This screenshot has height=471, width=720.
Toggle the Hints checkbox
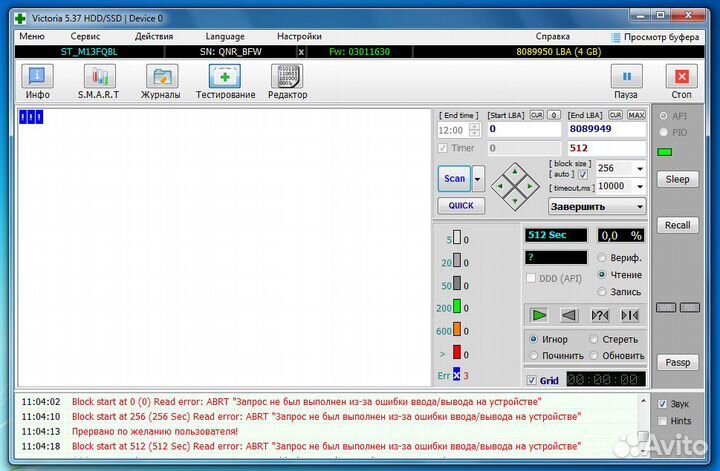click(x=662, y=421)
